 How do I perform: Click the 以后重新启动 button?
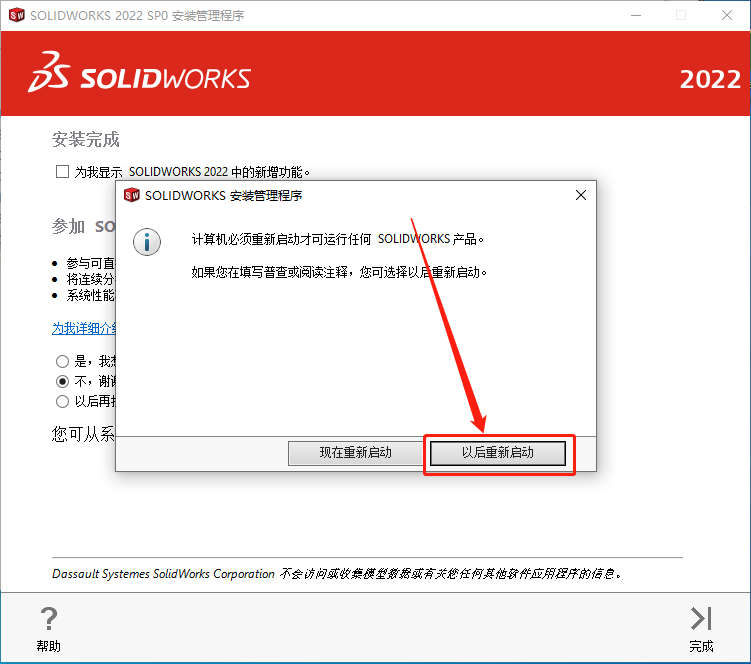(x=498, y=453)
